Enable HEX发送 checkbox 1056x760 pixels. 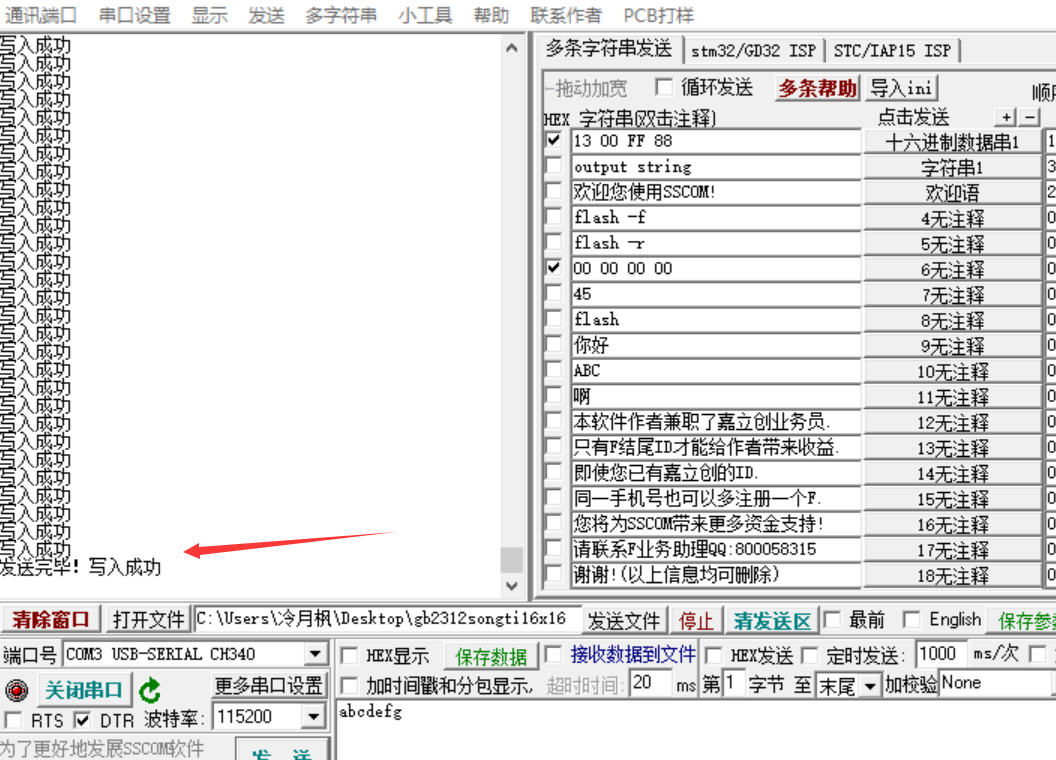click(x=713, y=656)
